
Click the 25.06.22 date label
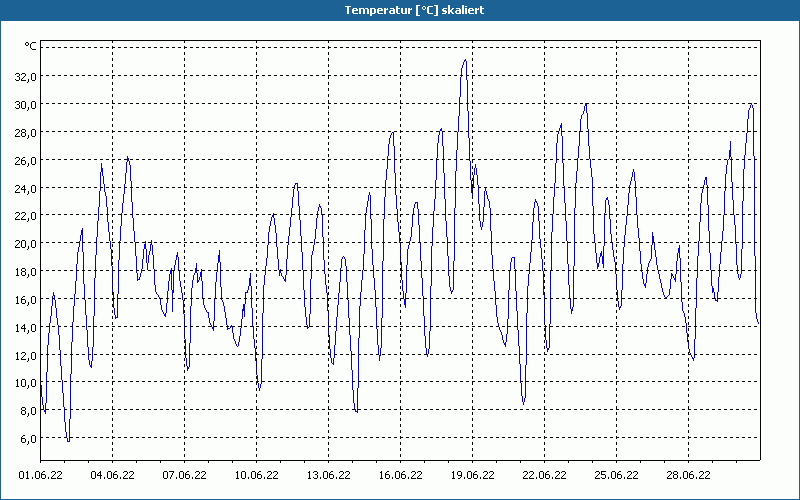pyautogui.click(x=616, y=475)
